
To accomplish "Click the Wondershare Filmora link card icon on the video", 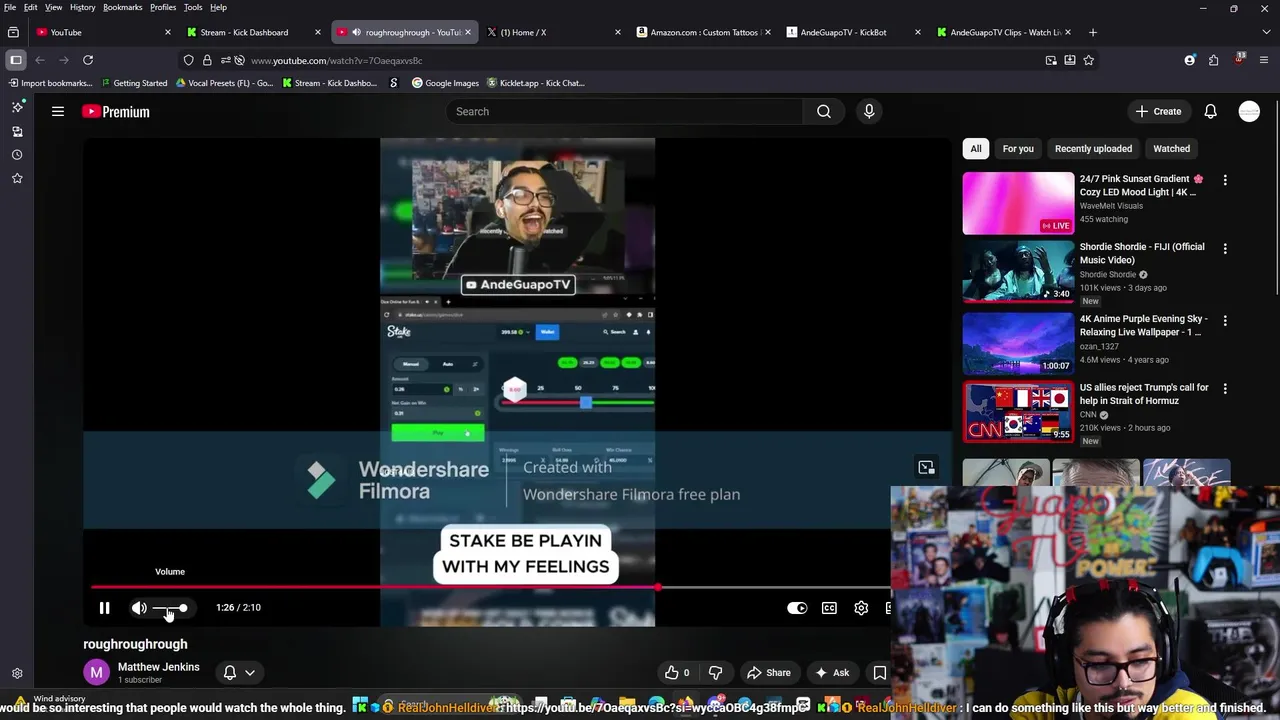I will pos(926,467).
